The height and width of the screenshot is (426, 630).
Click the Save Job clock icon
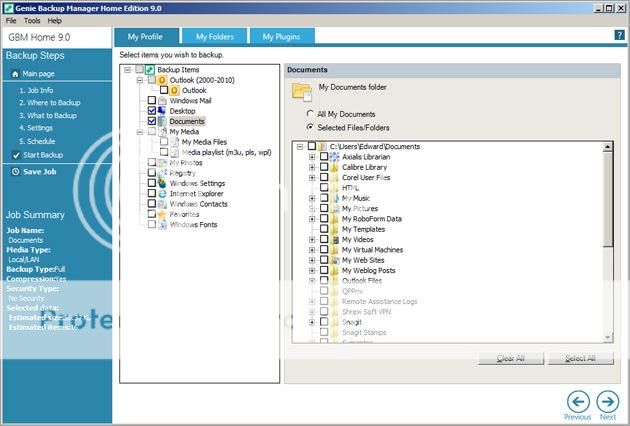click(x=15, y=172)
